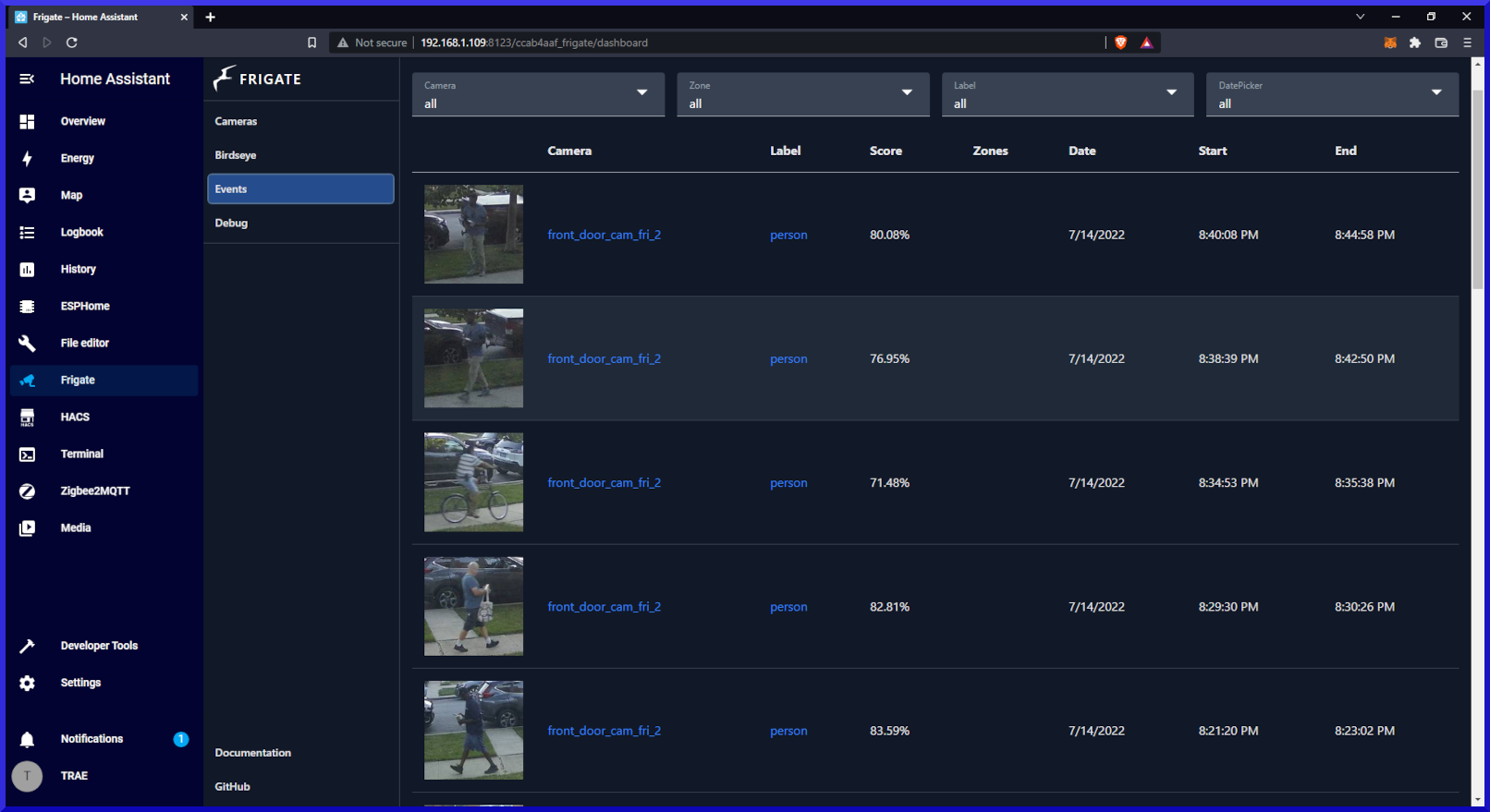The width and height of the screenshot is (1490, 812).
Task: Expand the Camera filter dropdown
Action: pyautogui.click(x=538, y=94)
